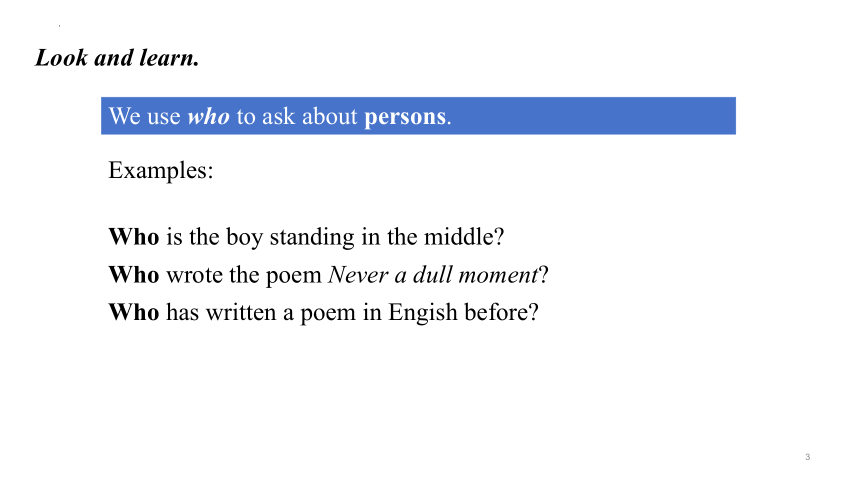Click the word 'learn.' in the title
The width and height of the screenshot is (860, 484).
point(169,58)
